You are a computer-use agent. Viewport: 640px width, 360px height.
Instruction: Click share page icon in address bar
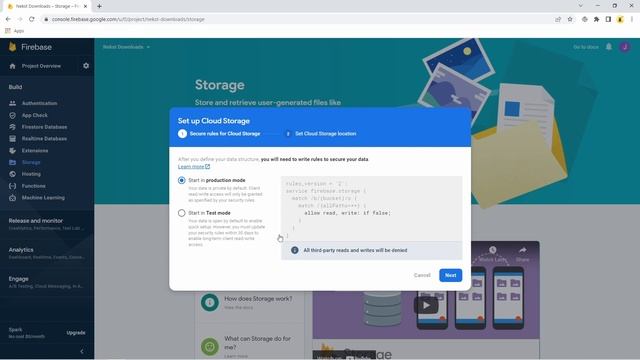558,19
